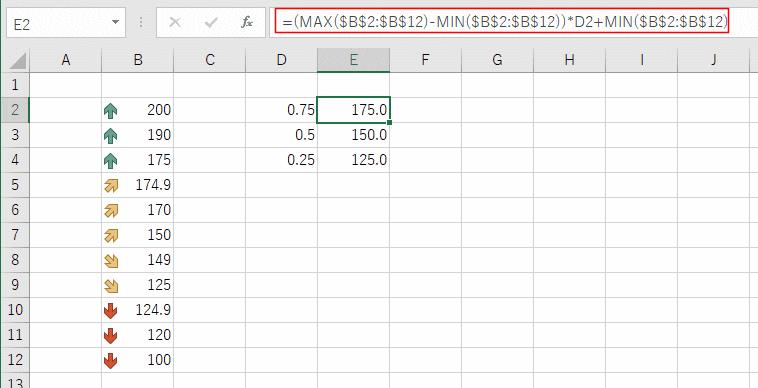
Task: Click the Select All corner triangle
Action: point(18,61)
